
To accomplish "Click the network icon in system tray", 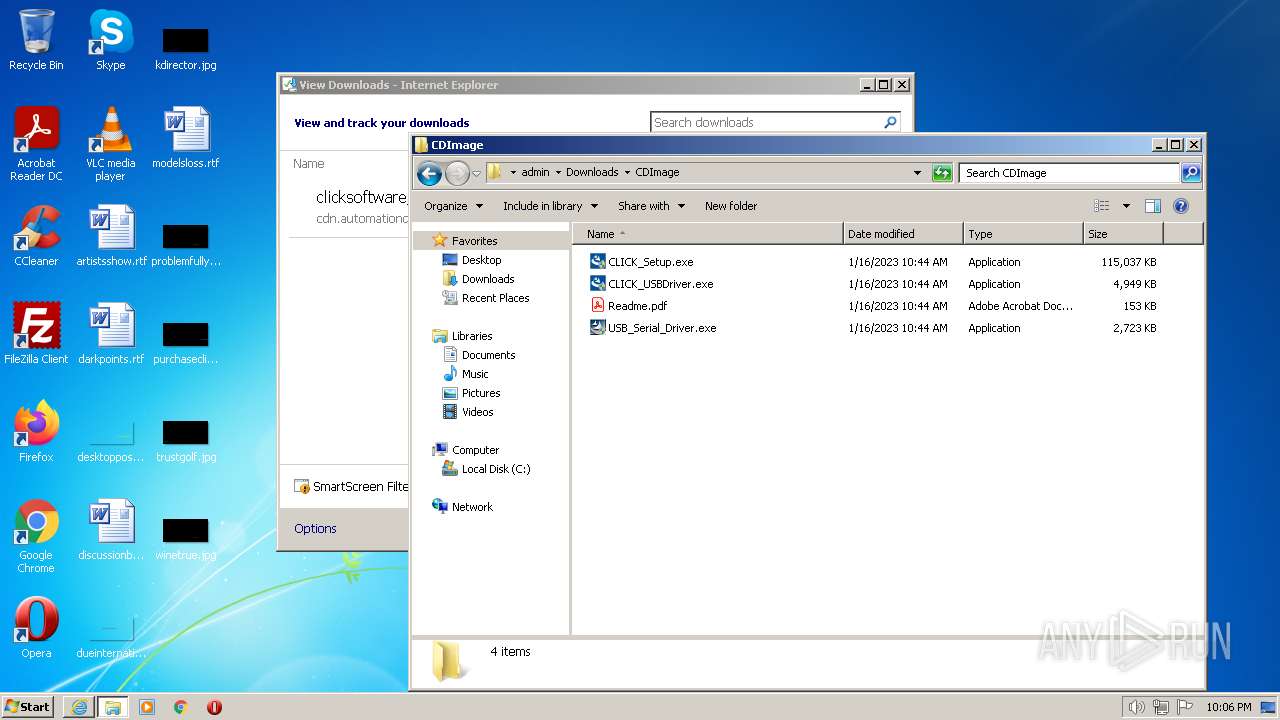I will point(1161,707).
